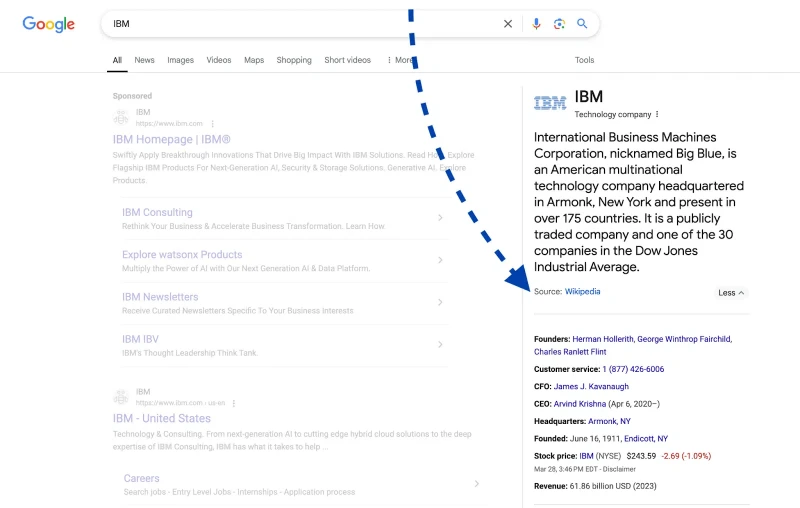Image resolution: width=800 pixels, height=508 pixels.
Task: Click the stock Disclaimer link
Action: (x=619, y=469)
